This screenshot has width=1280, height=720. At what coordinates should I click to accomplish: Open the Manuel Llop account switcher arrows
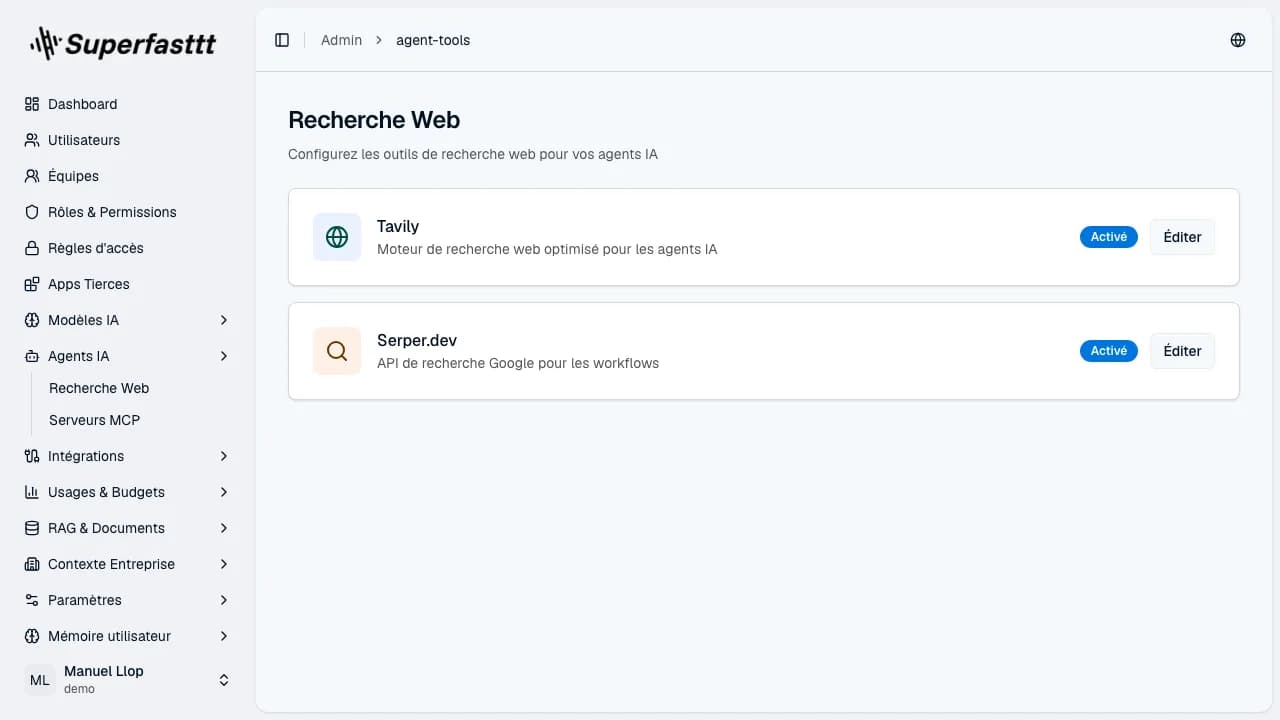point(224,680)
